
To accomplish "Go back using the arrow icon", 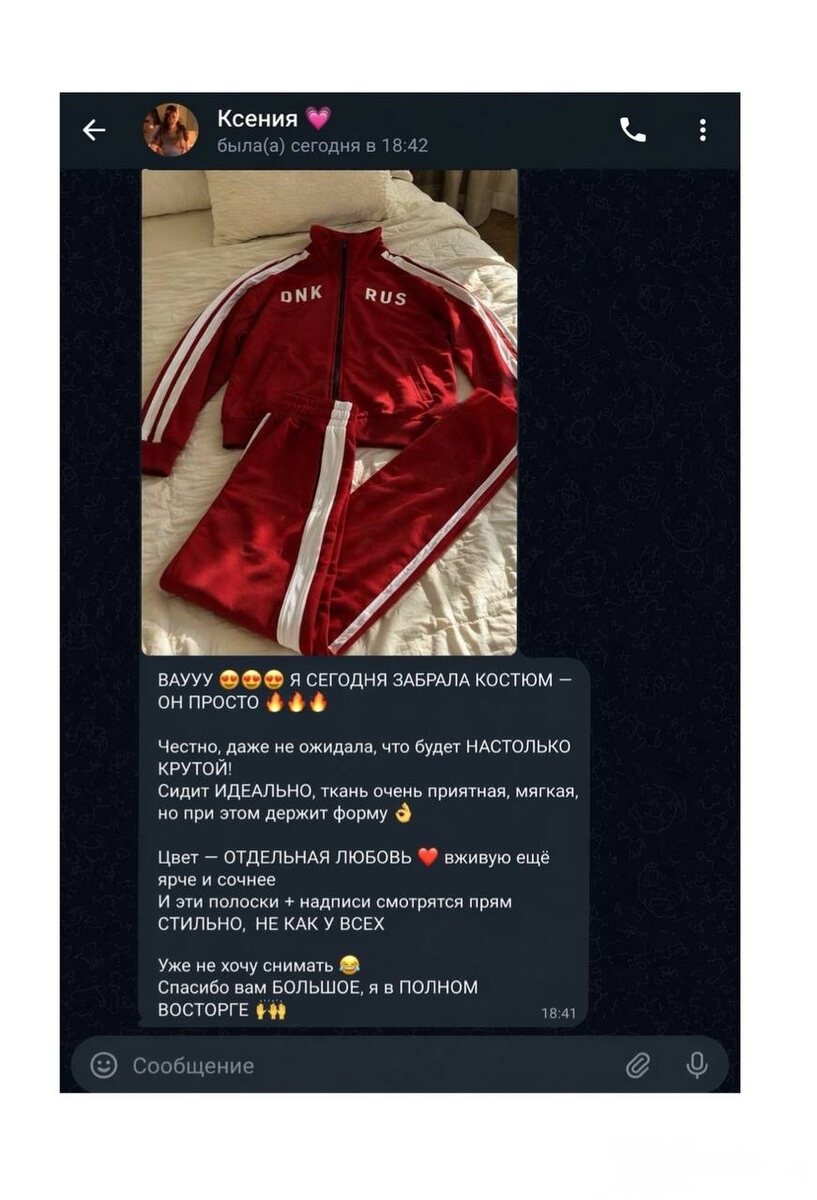I will (x=94, y=130).
